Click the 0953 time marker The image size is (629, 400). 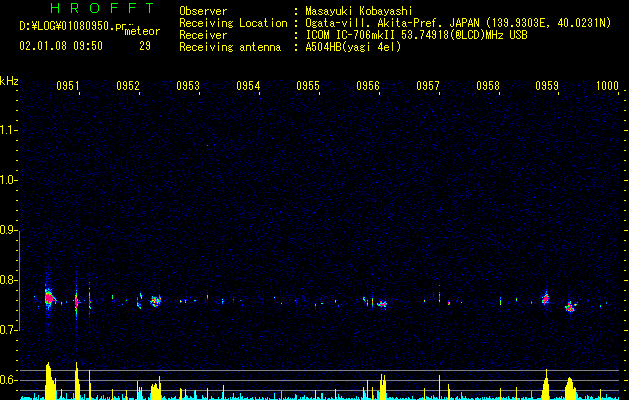tap(188, 85)
